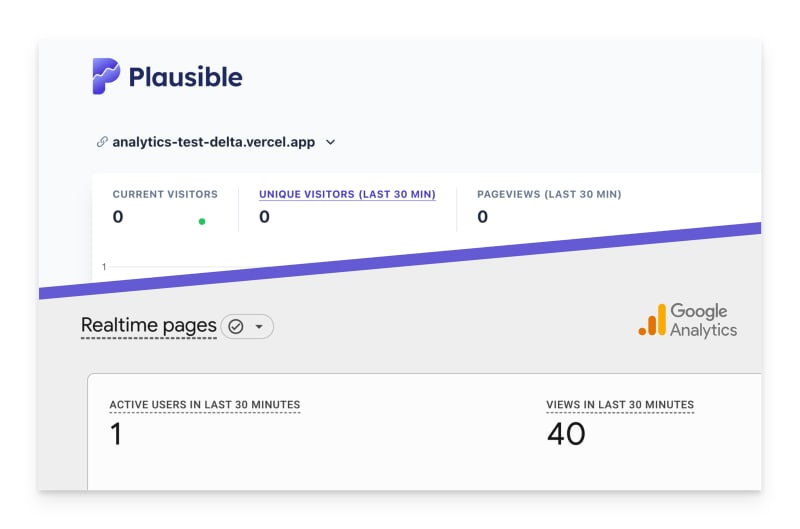Click the graph y-axis label 1

104,267
